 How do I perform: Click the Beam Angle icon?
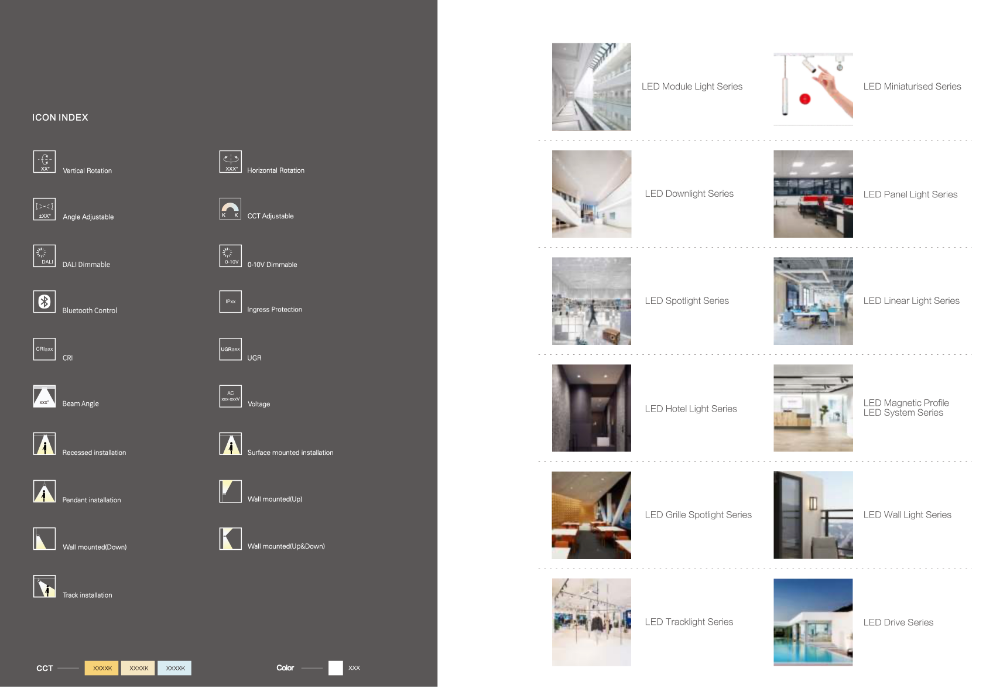pos(45,396)
